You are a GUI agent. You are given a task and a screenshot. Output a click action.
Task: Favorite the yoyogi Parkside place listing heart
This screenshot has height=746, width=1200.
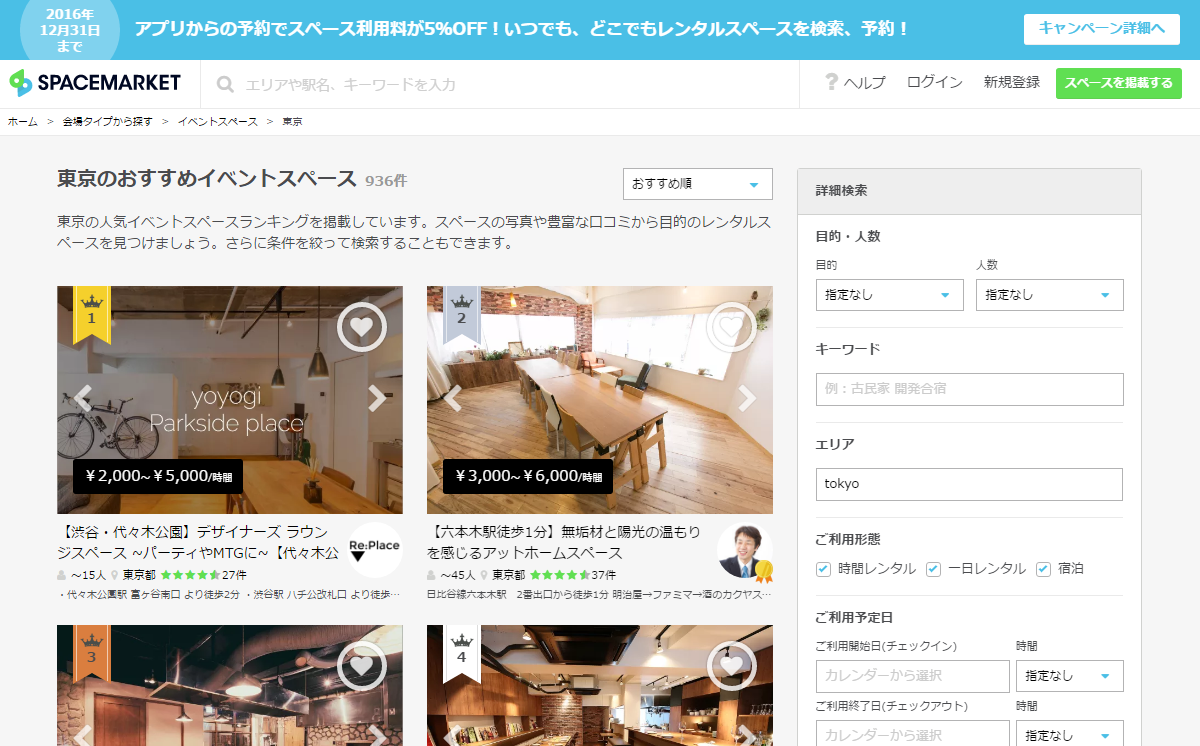tap(362, 326)
